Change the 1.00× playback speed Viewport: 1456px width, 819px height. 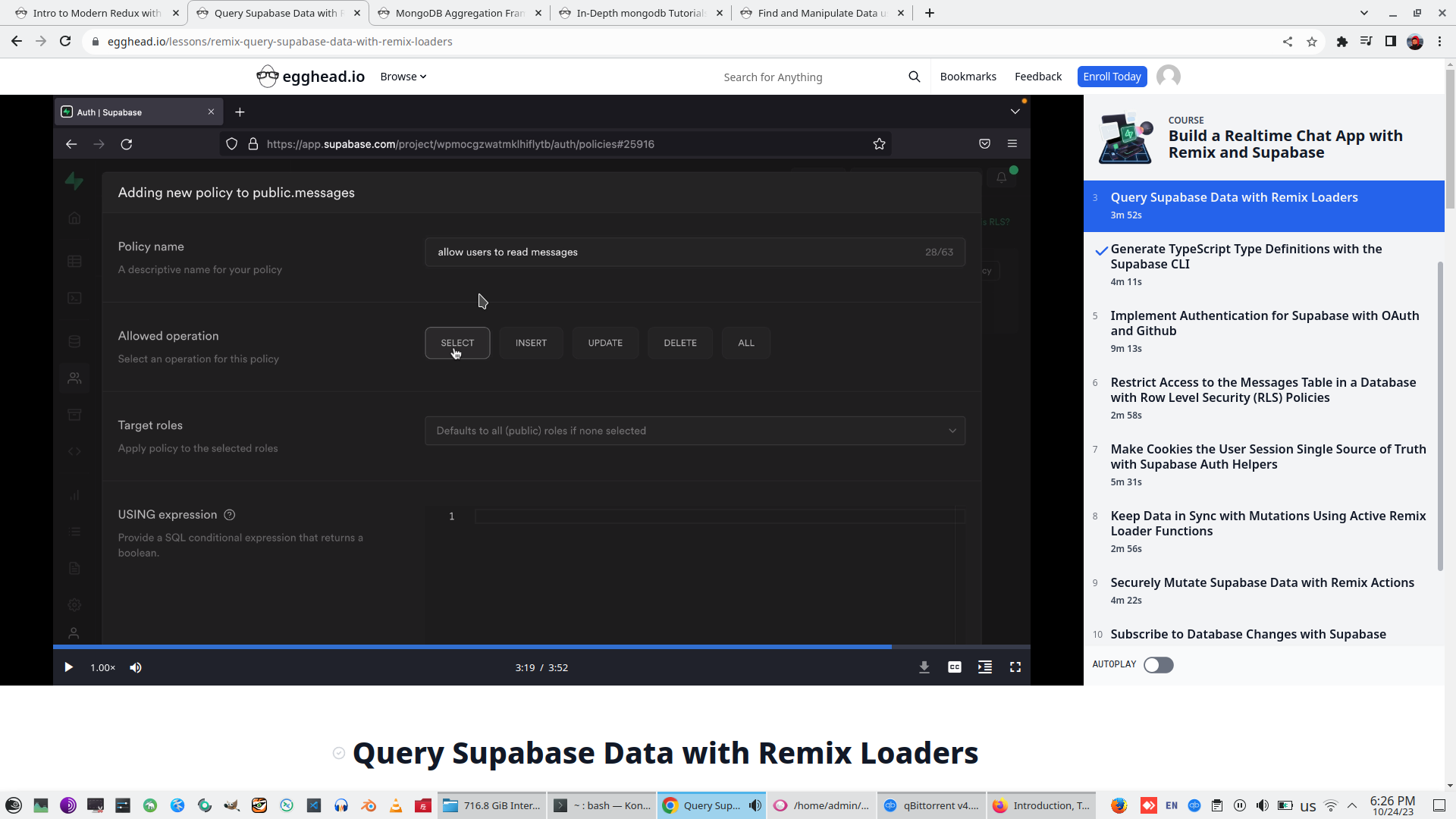tap(103, 667)
